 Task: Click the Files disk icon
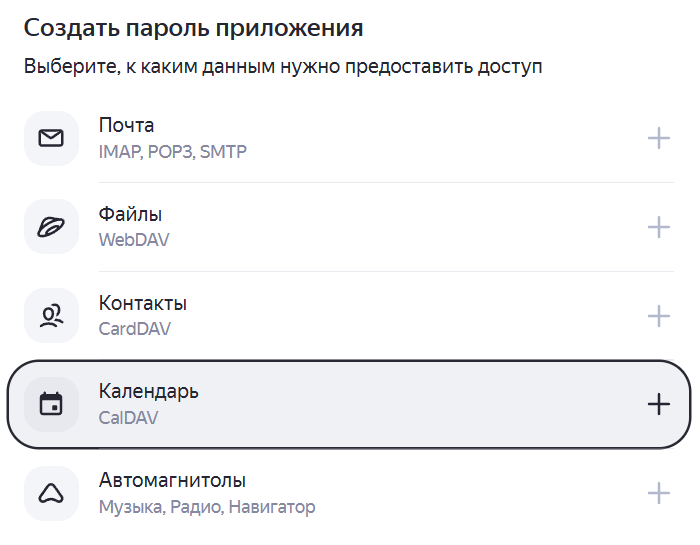coord(51,227)
